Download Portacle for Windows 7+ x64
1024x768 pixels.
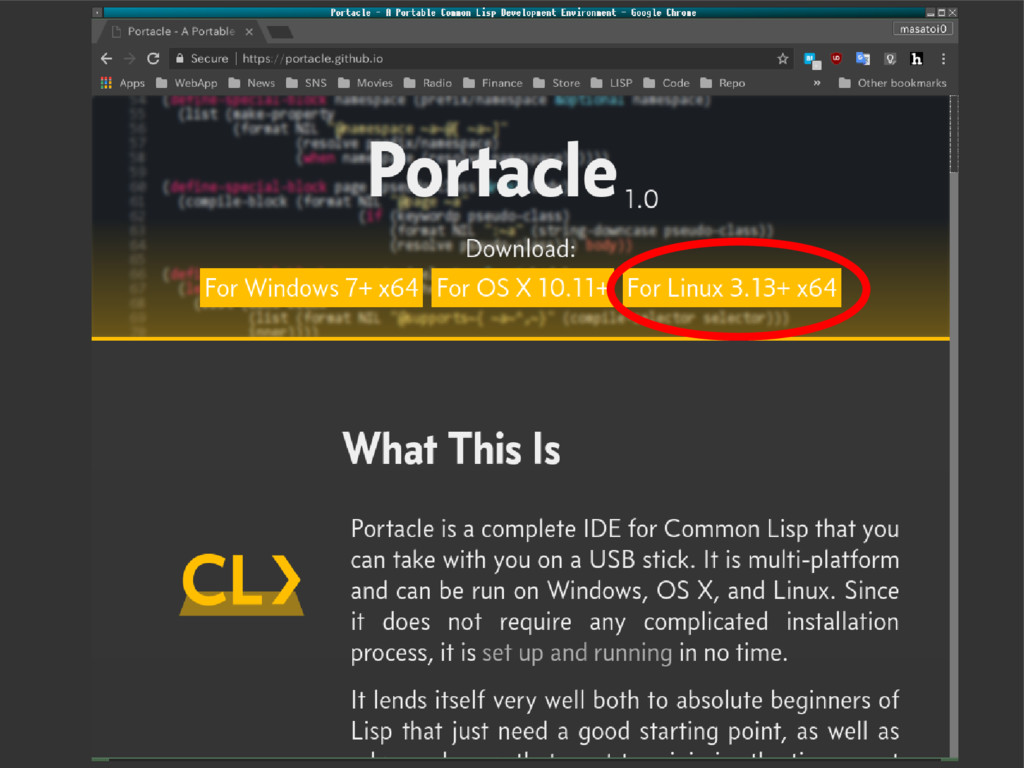tap(311, 287)
